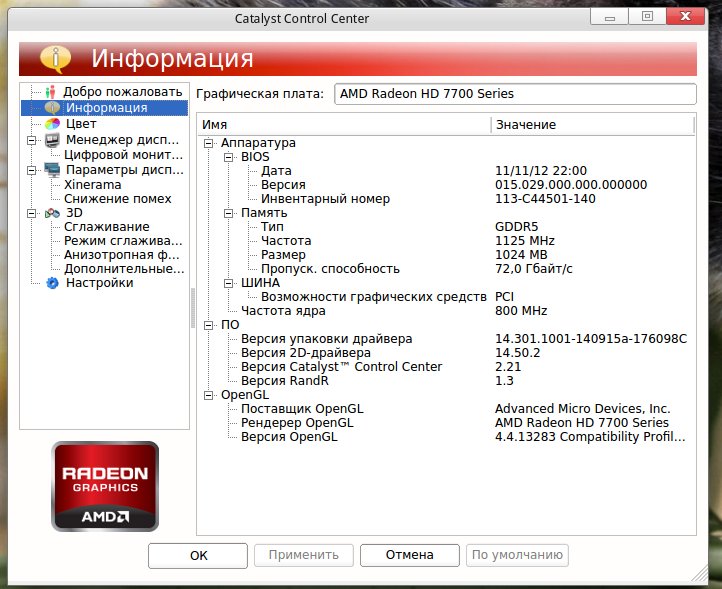This screenshot has width=722, height=589.
Task: Select Версия упаковки драйвера row
Action: click(x=446, y=339)
